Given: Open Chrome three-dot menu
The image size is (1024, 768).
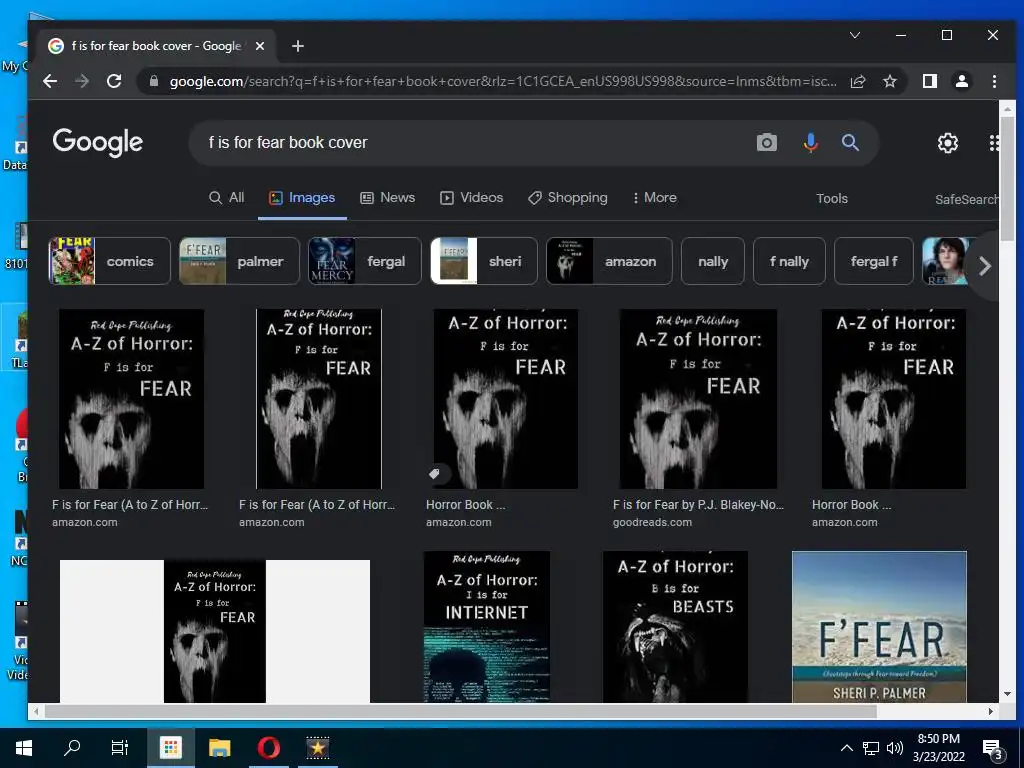Looking at the screenshot, I should click(994, 81).
